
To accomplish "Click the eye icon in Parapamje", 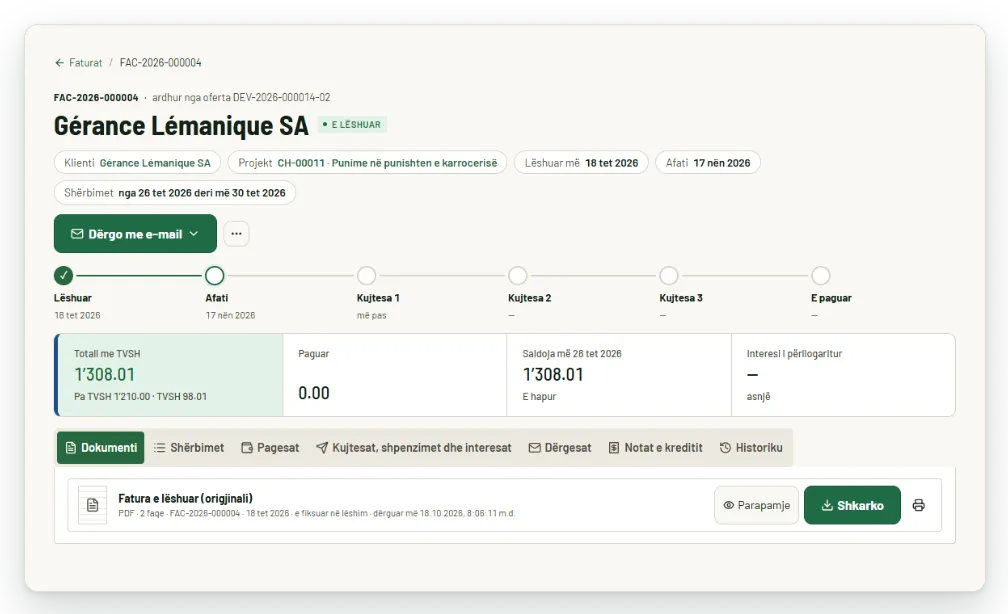I will tap(728, 505).
